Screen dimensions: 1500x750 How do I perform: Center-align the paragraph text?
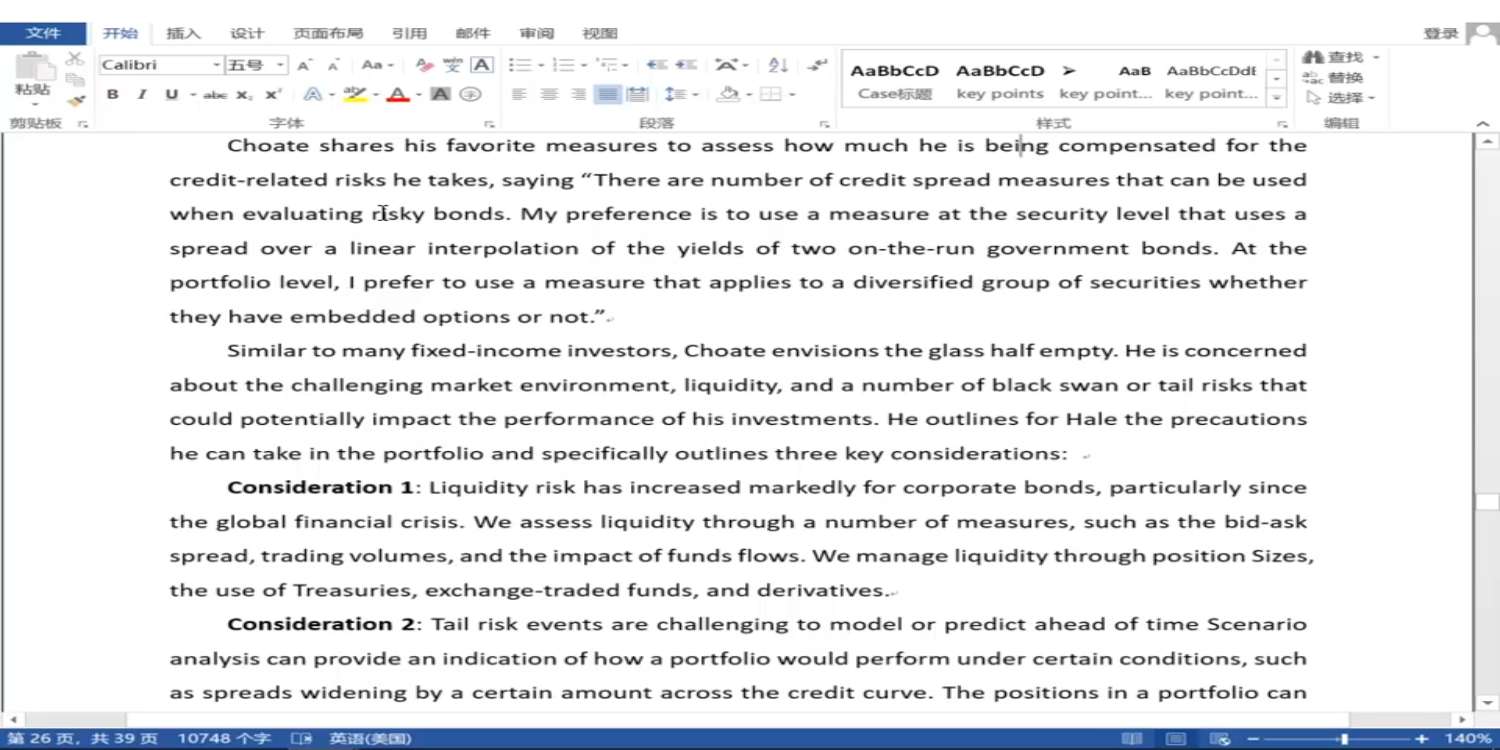click(549, 94)
